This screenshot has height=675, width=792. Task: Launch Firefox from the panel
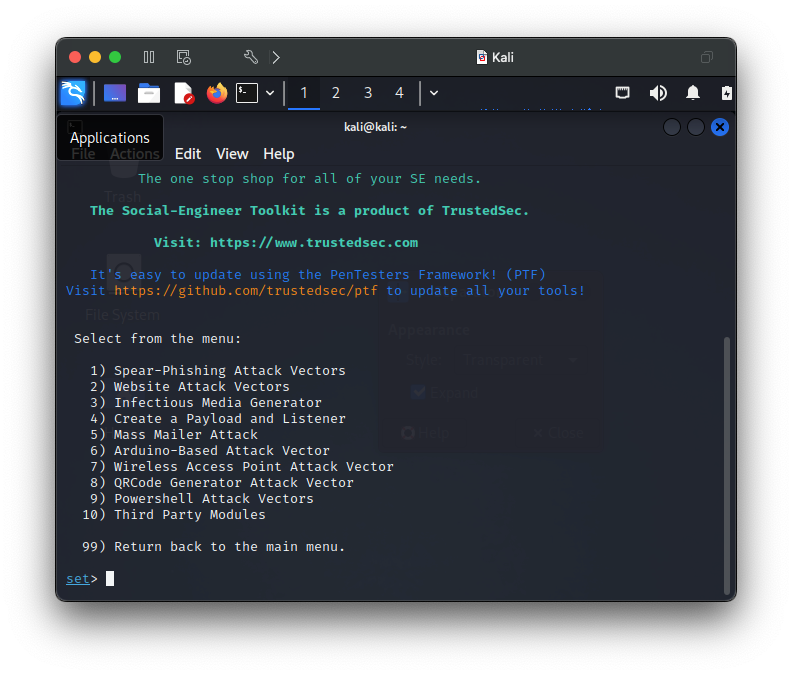[x=217, y=93]
